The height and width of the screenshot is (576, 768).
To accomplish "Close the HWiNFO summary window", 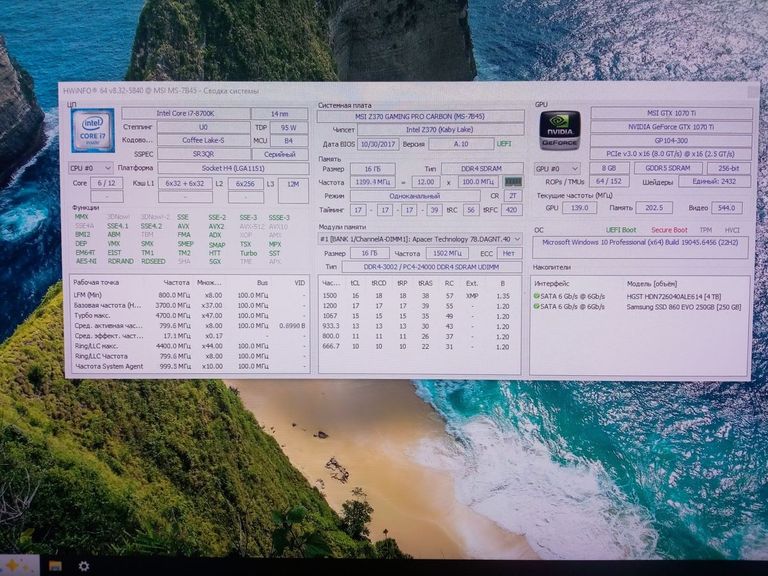I will point(753,91).
